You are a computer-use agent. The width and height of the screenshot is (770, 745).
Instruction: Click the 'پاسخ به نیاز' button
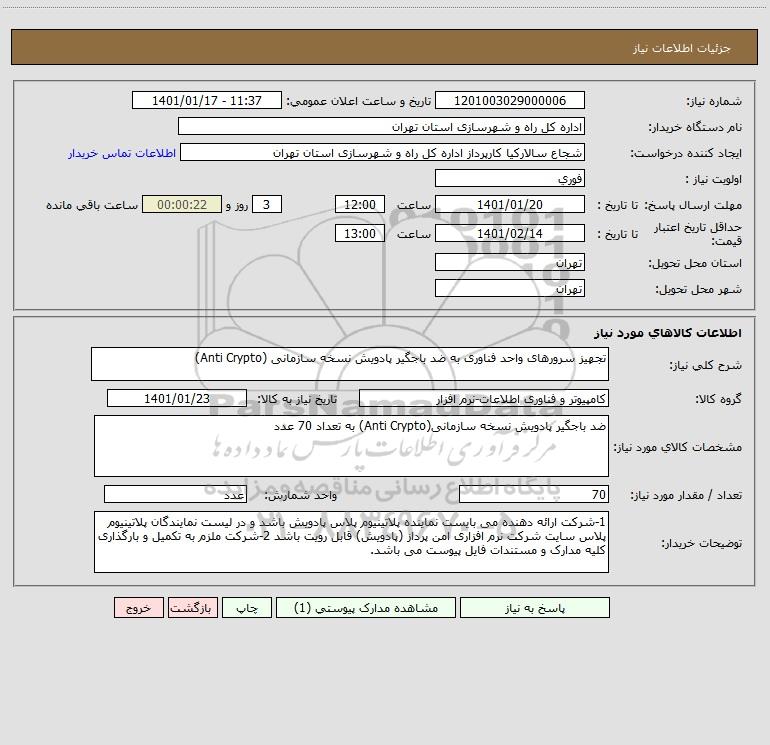click(534, 608)
